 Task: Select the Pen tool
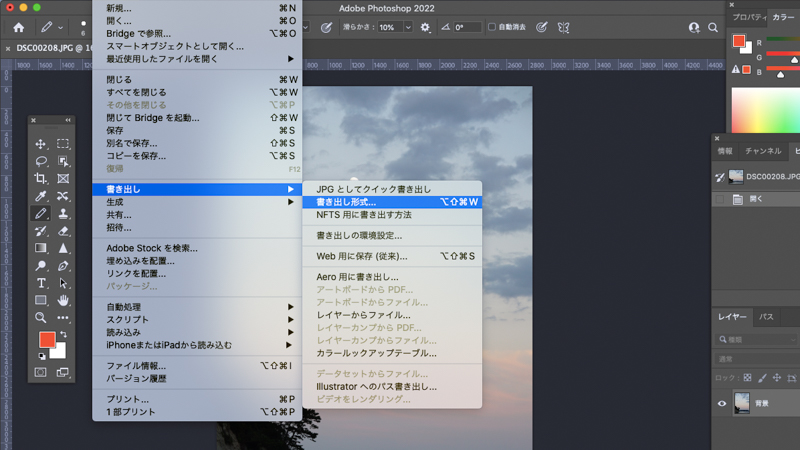coord(63,265)
